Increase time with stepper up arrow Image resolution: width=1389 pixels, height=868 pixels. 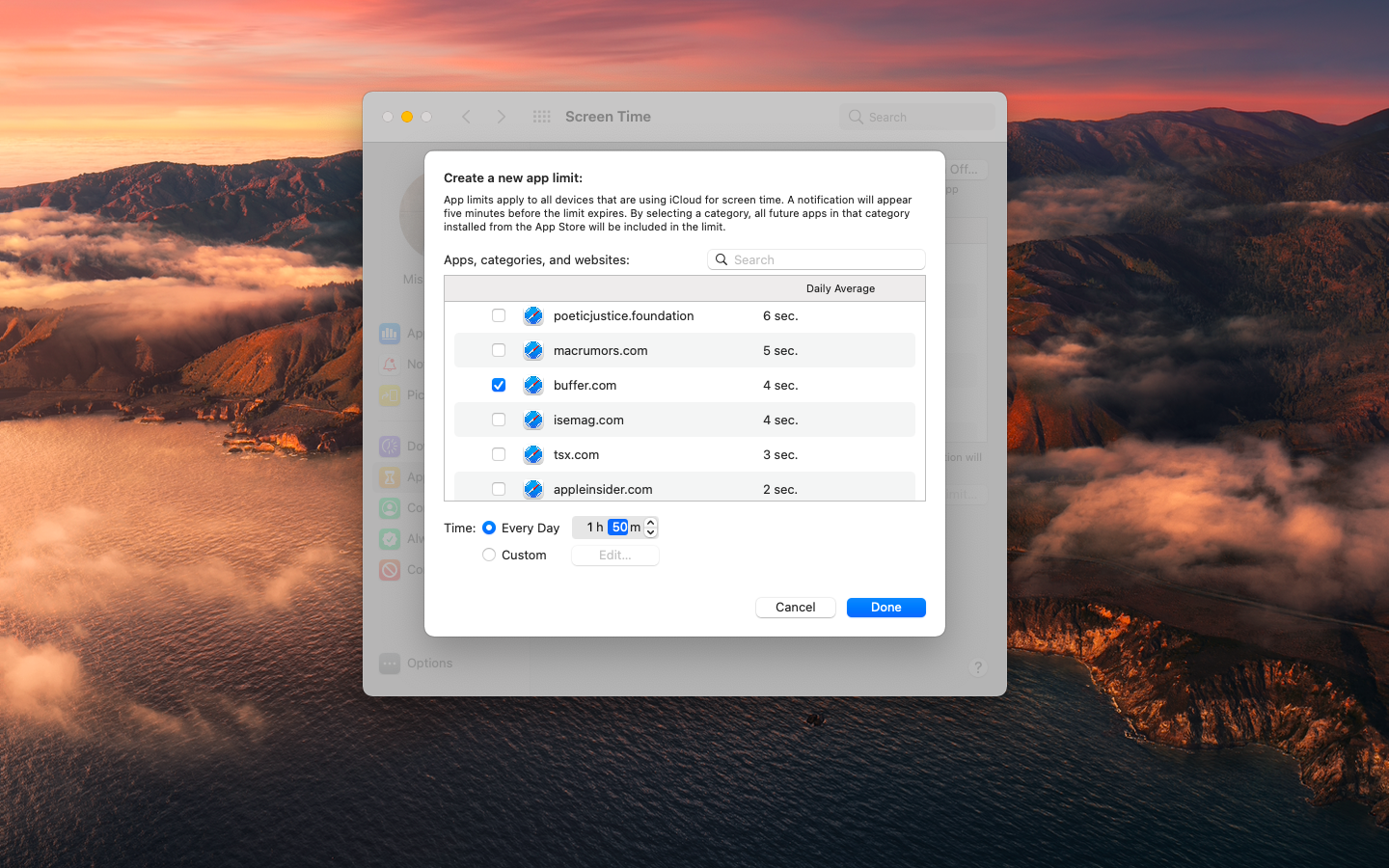click(651, 523)
